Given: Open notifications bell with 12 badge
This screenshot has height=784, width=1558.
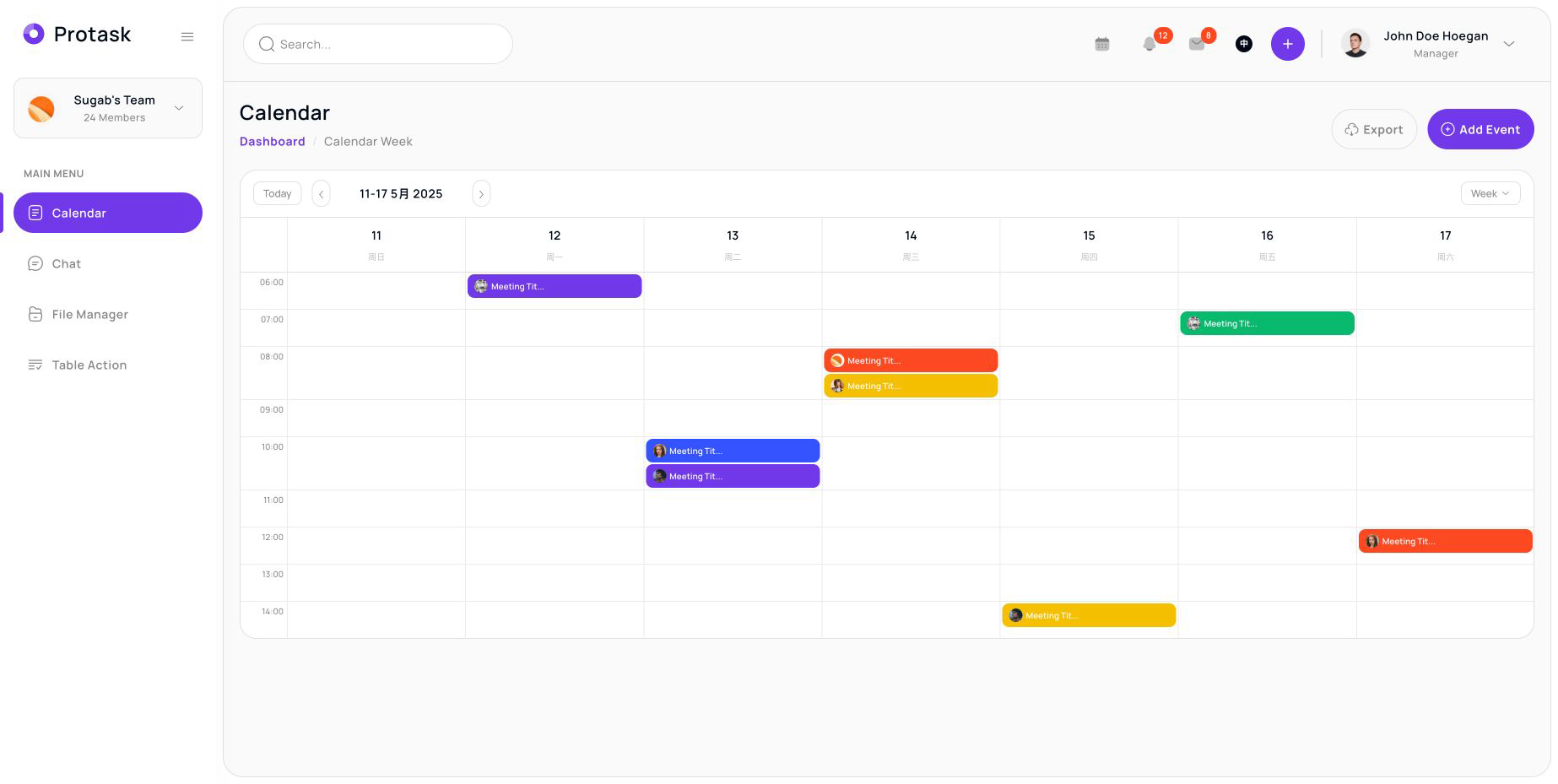Looking at the screenshot, I should [x=1150, y=44].
